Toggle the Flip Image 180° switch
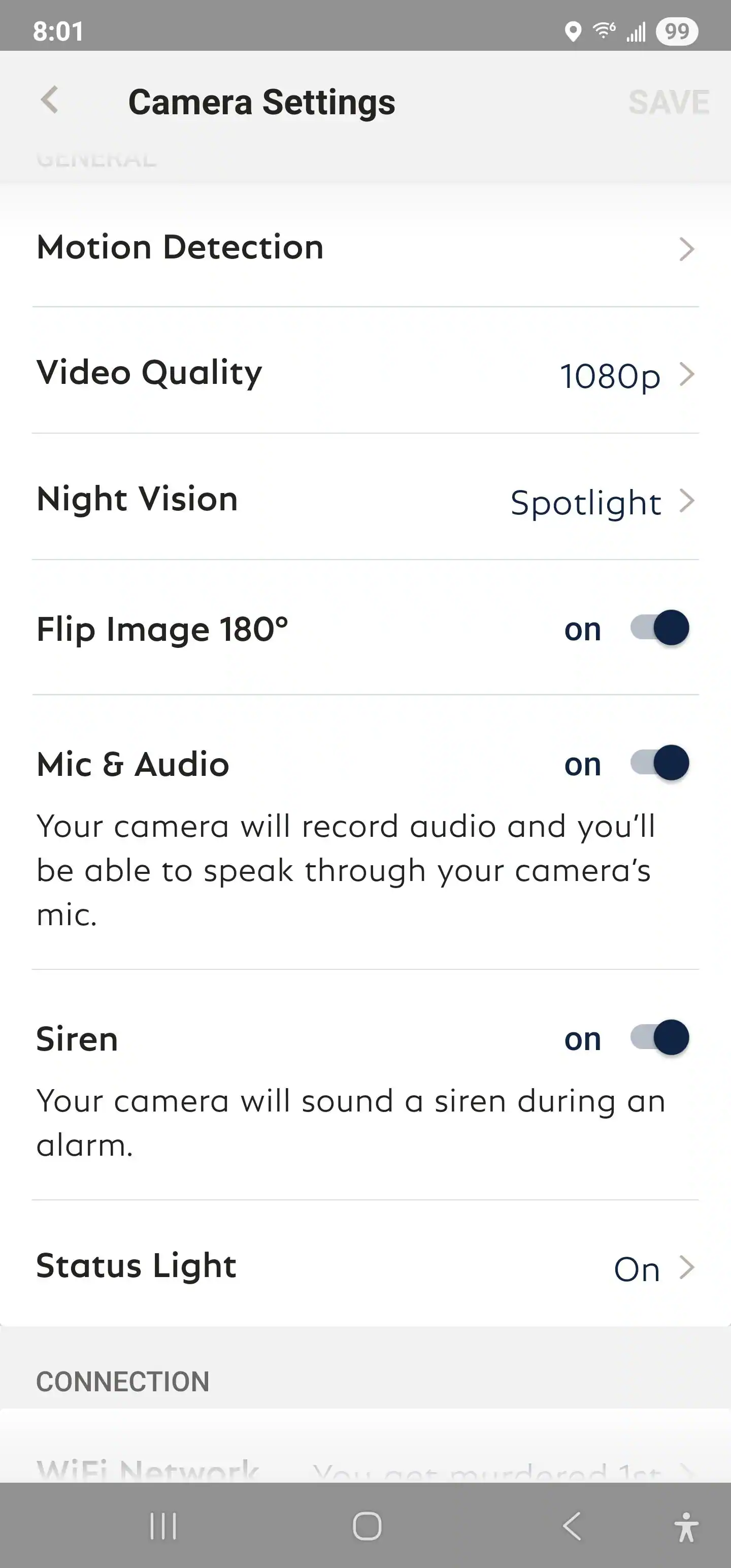The image size is (731, 1568). pyautogui.click(x=660, y=628)
